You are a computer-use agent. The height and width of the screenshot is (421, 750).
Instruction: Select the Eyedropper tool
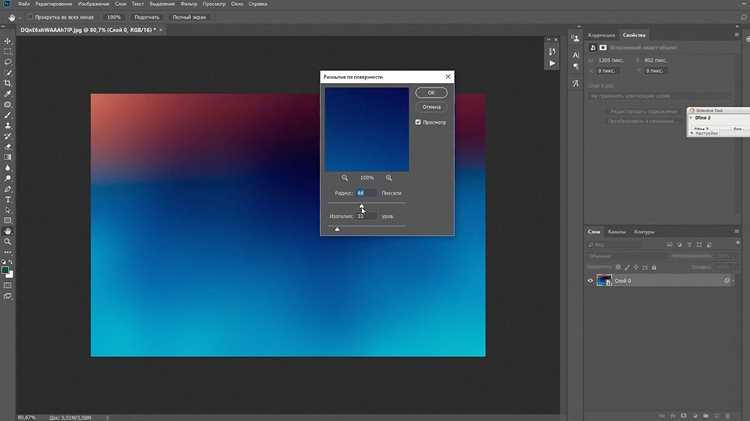coord(8,94)
